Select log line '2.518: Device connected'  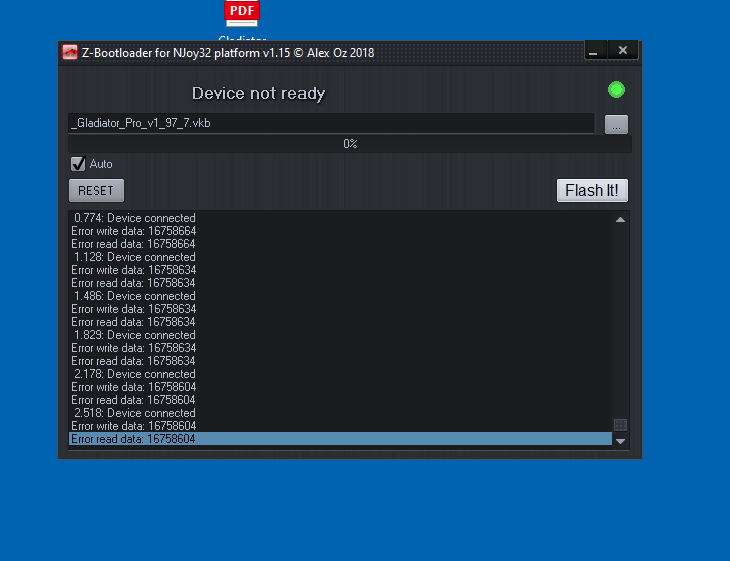pyautogui.click(x=340, y=413)
